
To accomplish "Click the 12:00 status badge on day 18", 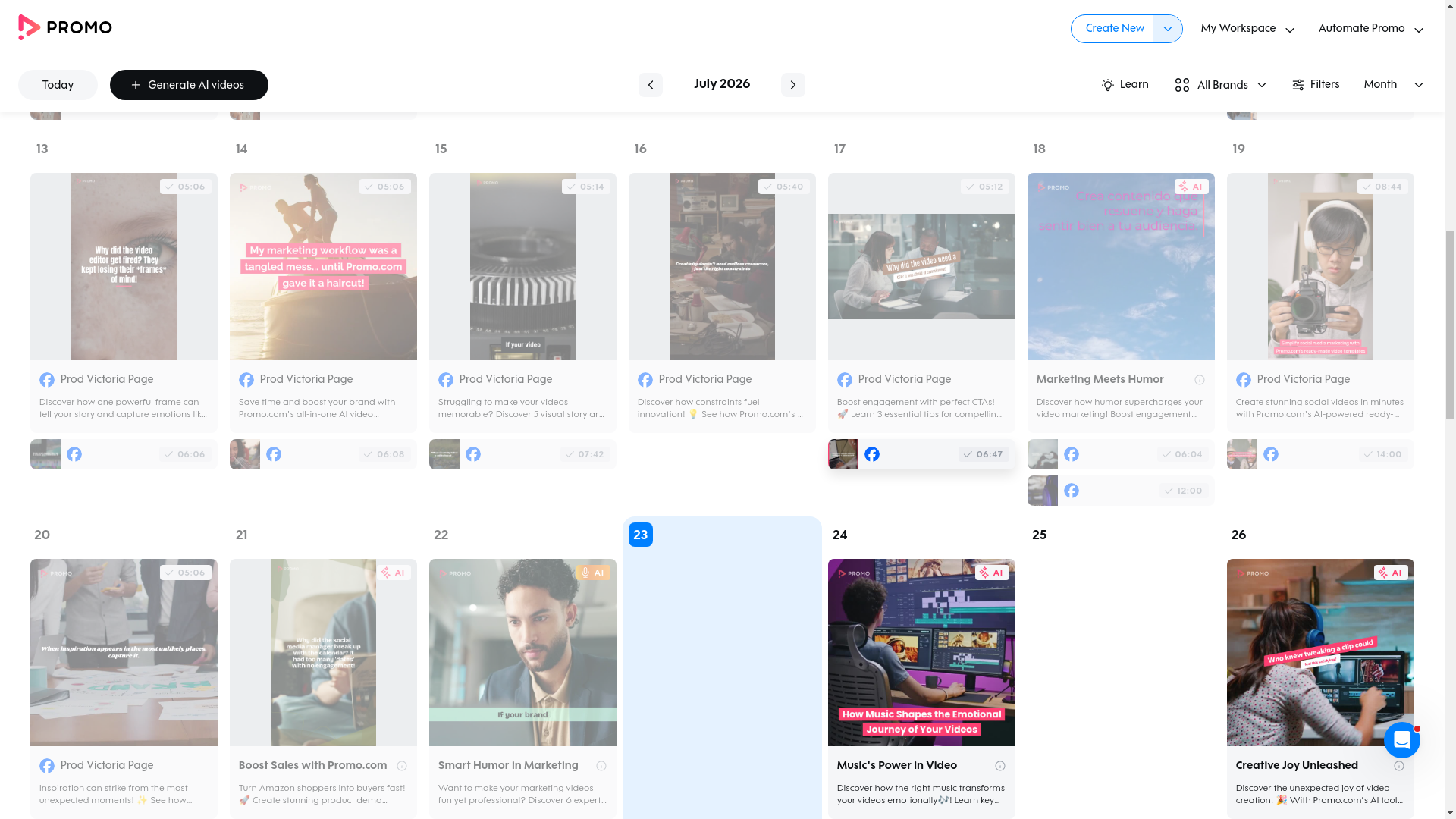I will tap(1183, 491).
